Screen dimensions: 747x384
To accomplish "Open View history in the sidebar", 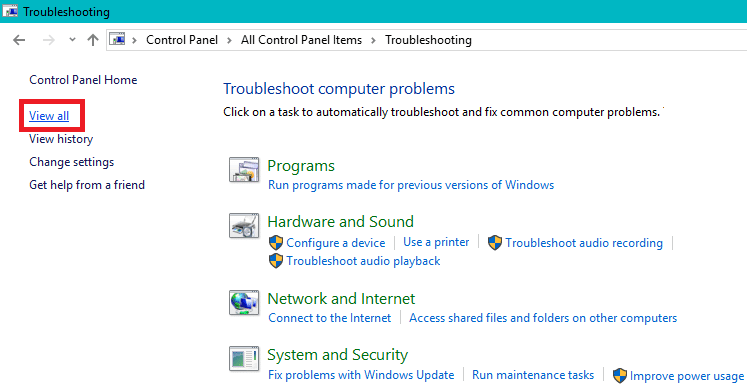I will [x=61, y=139].
